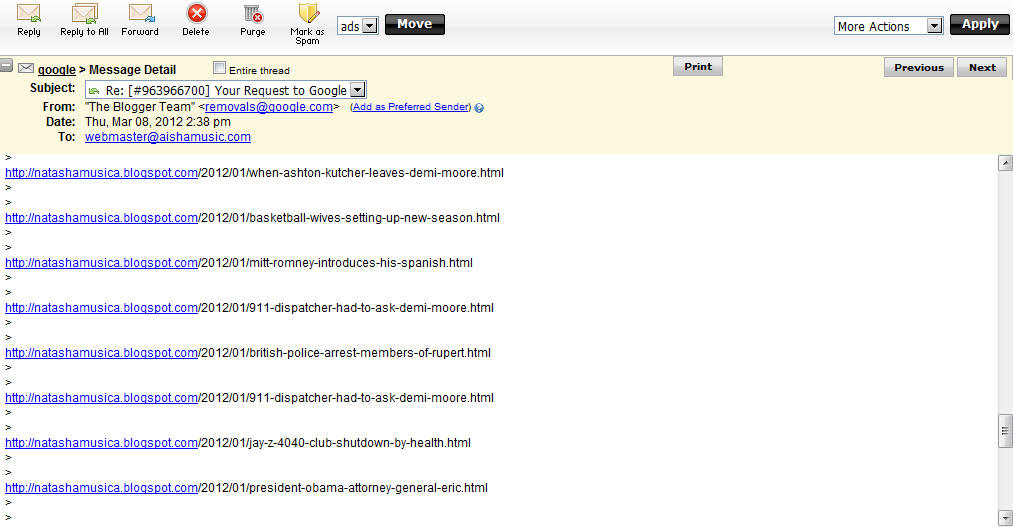The image size is (1013, 527).
Task: Open the mitt-romney-introduces-his-spanish link
Action: tap(101, 263)
